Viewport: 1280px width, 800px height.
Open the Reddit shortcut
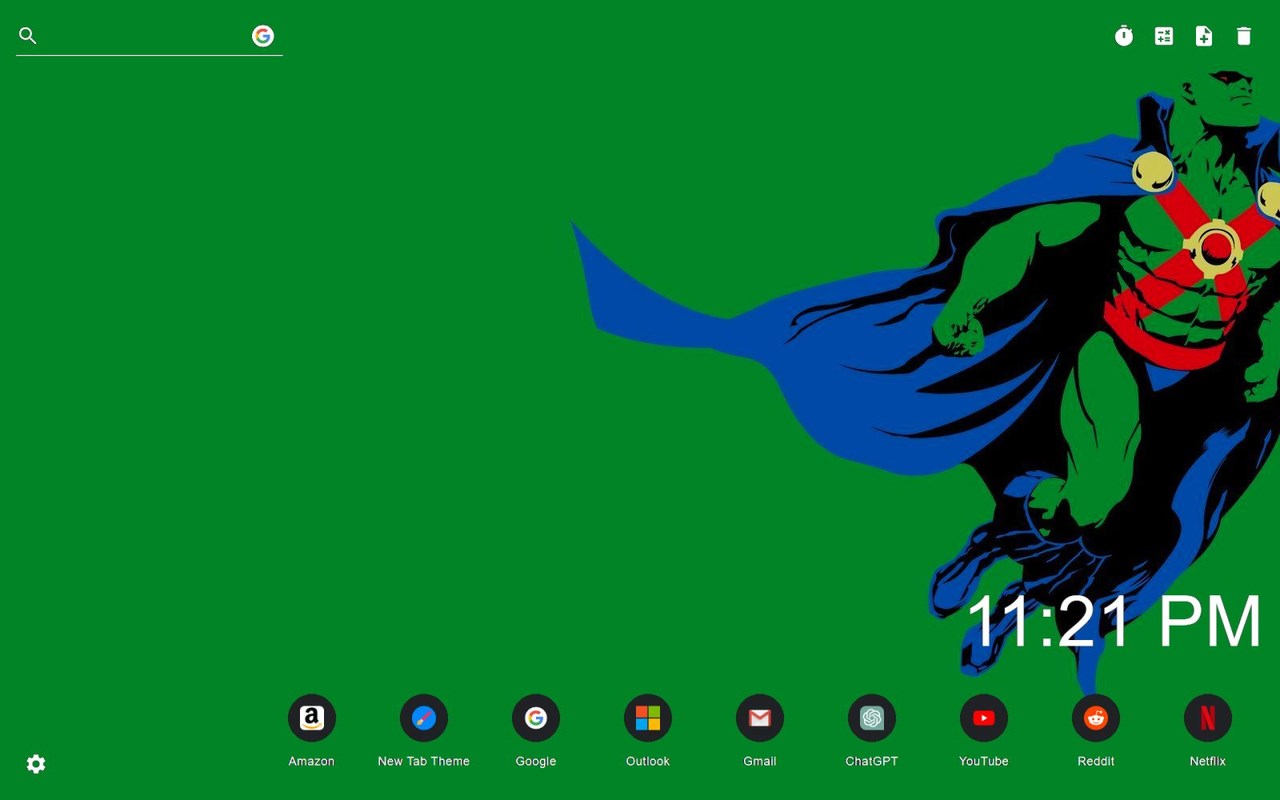click(1096, 718)
